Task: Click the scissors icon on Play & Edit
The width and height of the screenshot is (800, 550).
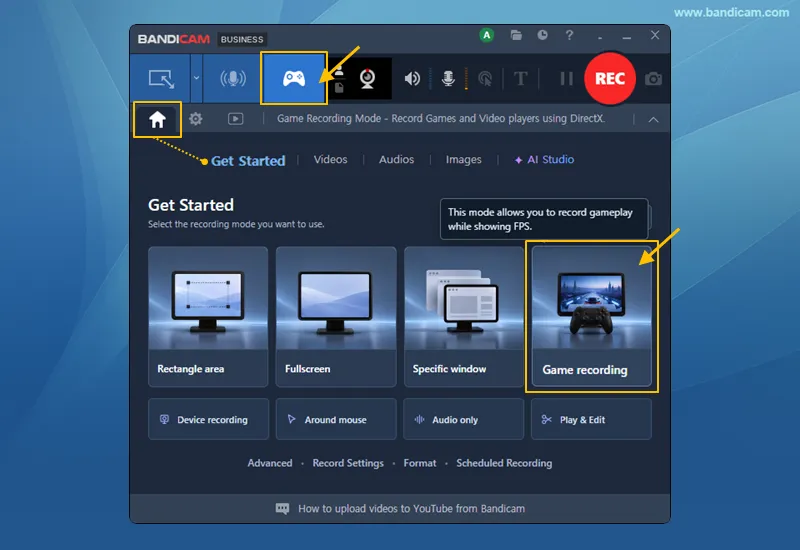Action: point(546,419)
